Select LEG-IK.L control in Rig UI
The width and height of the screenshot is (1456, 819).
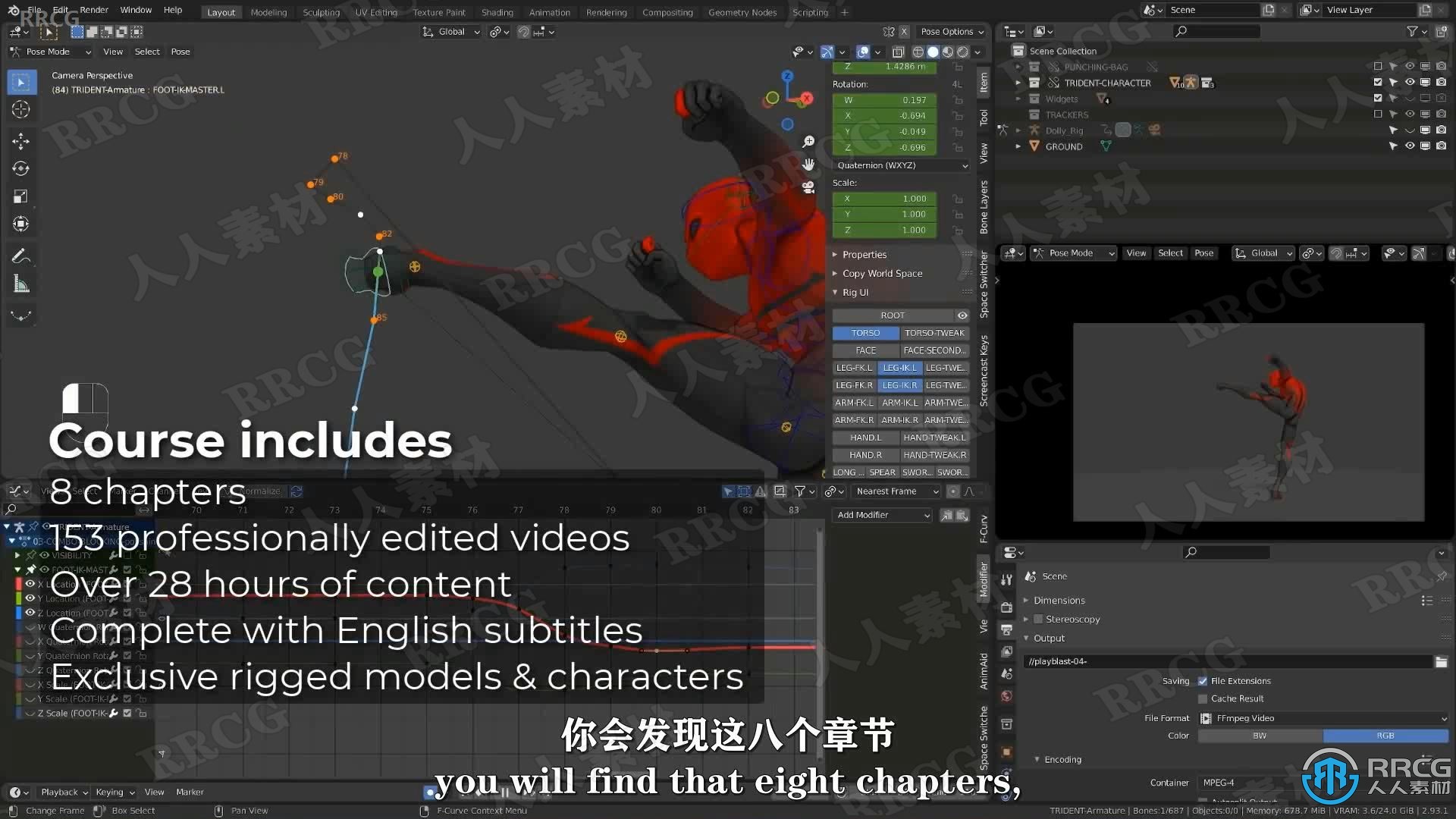899,367
